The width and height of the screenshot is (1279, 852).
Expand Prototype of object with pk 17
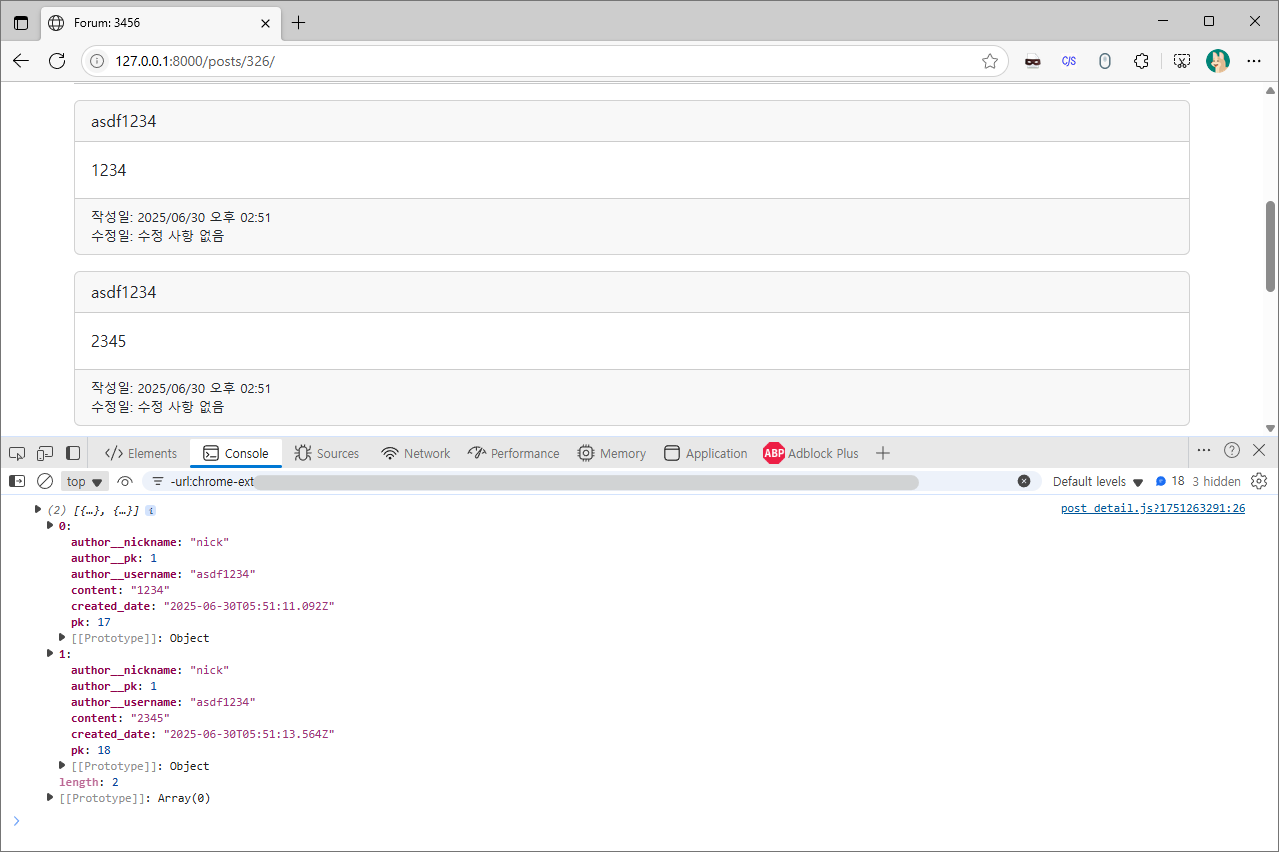(62, 637)
